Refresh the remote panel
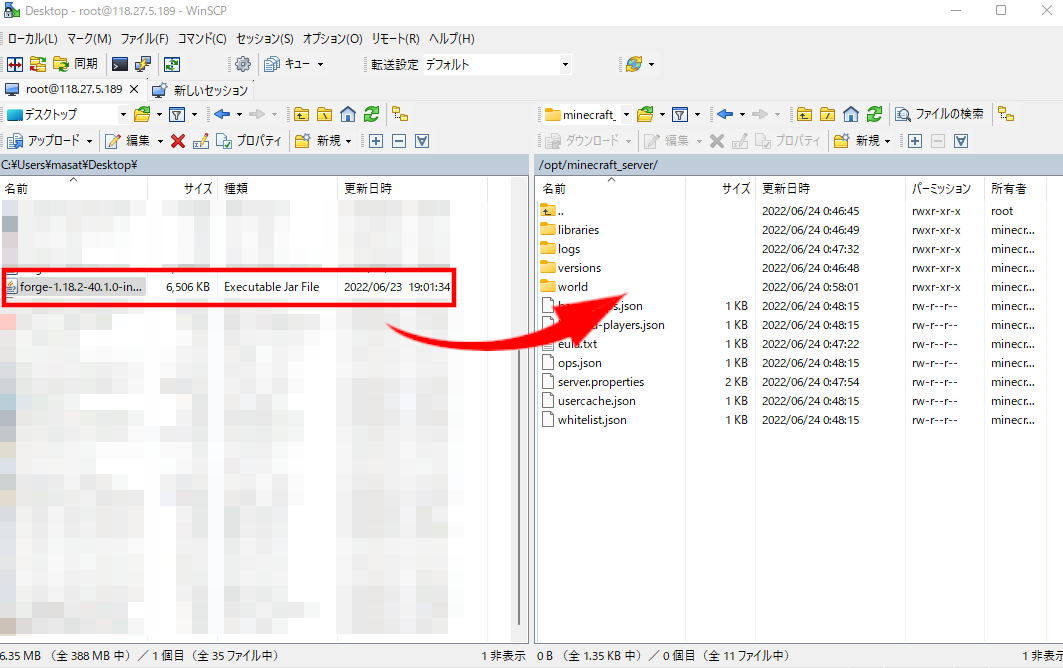The image size is (1063, 668). coord(875,115)
